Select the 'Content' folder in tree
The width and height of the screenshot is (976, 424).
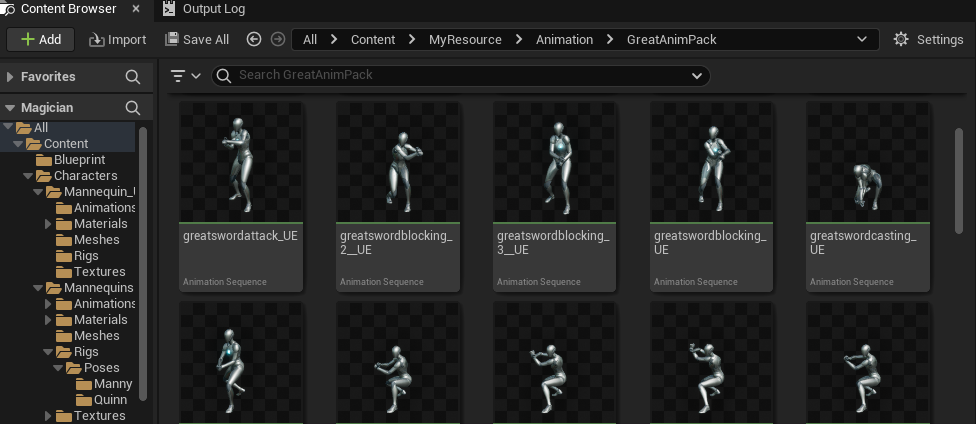click(x=65, y=143)
